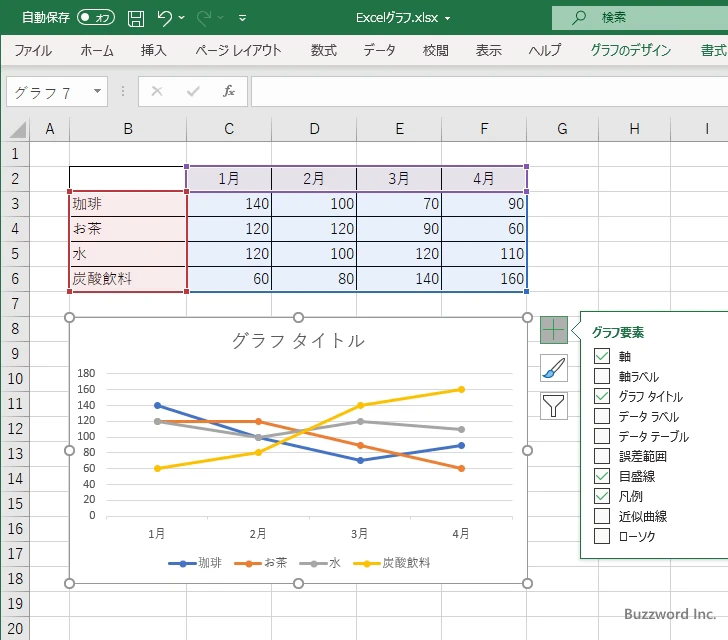Viewport: 728px width, 640px height.
Task: Click the Save icon in title bar
Action: (136, 18)
